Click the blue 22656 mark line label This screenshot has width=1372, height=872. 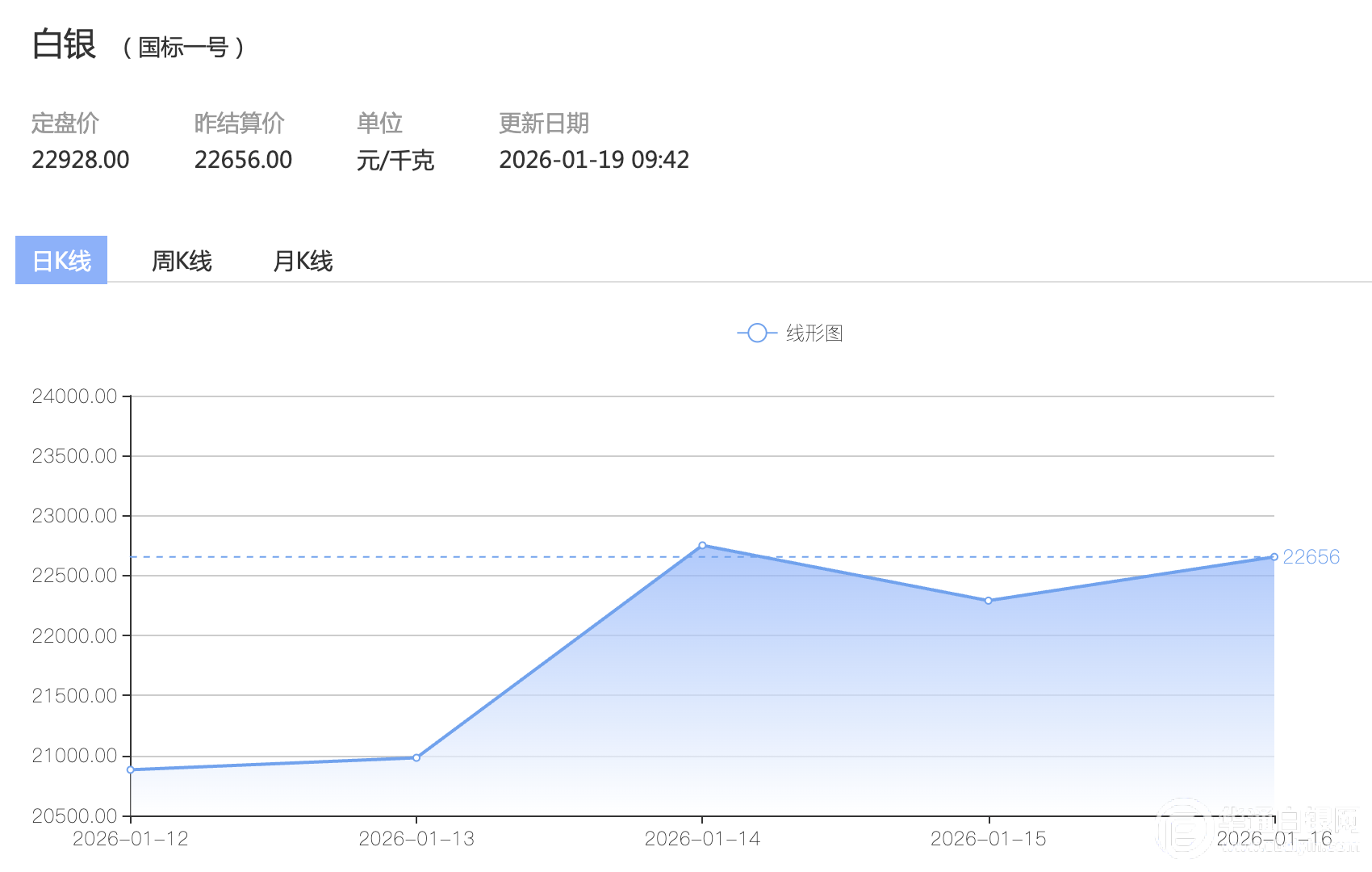1311,557
